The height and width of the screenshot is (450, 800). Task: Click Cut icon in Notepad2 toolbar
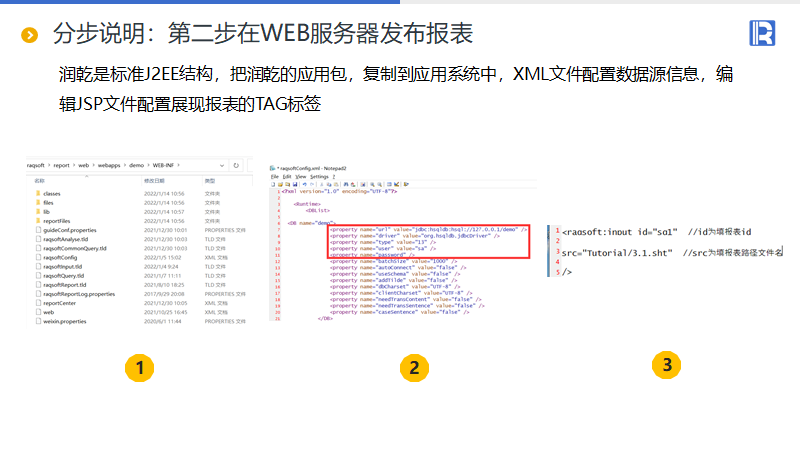coord(321,184)
